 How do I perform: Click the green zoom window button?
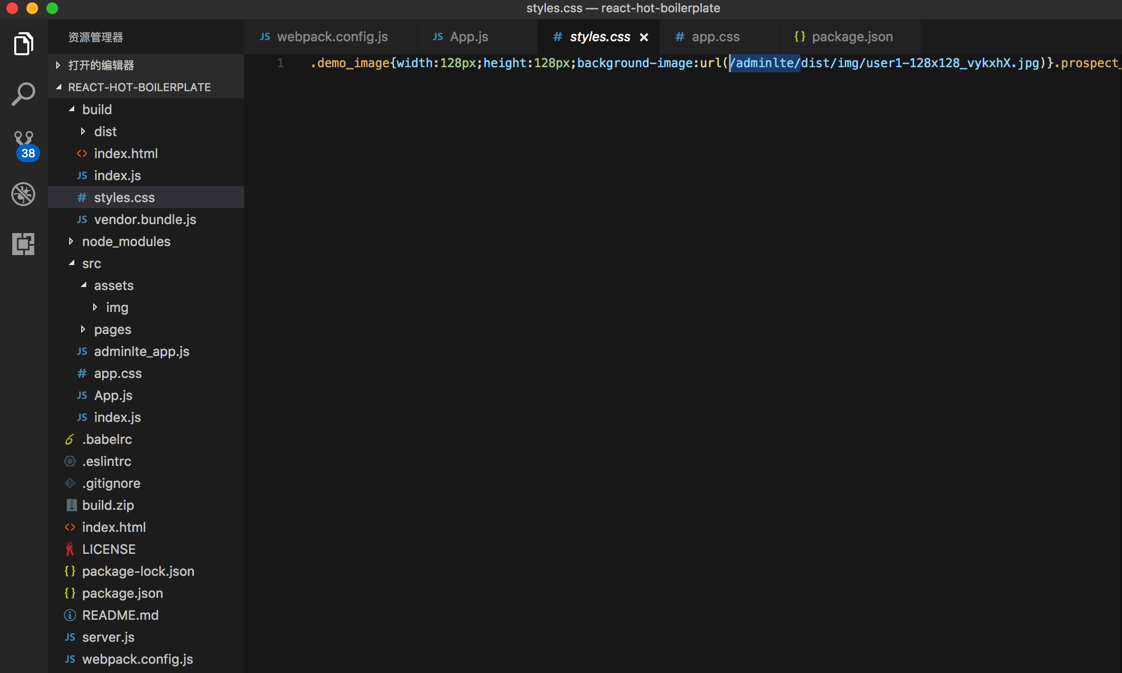pyautogui.click(x=52, y=9)
